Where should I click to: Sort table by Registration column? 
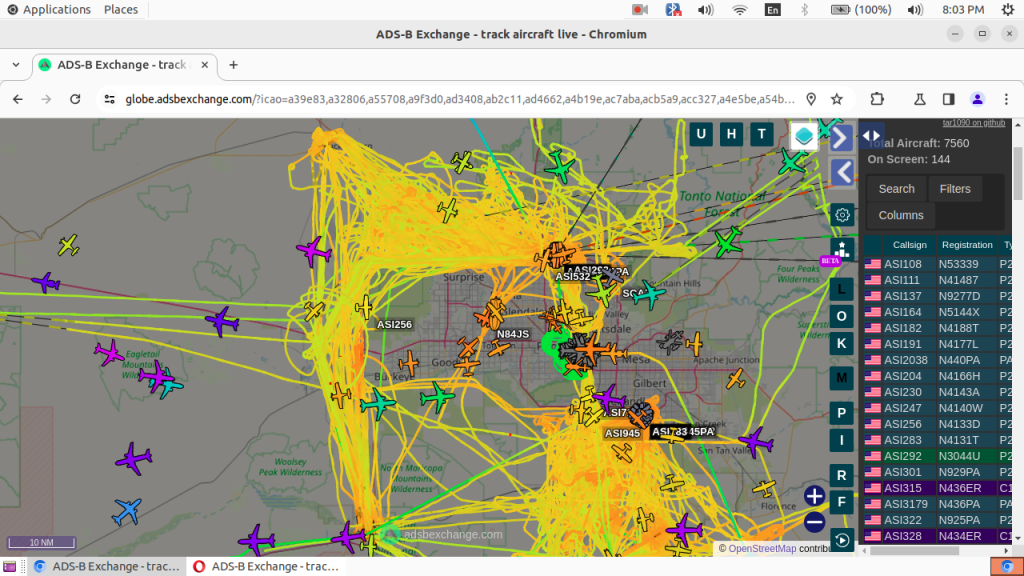pyautogui.click(x=967, y=245)
